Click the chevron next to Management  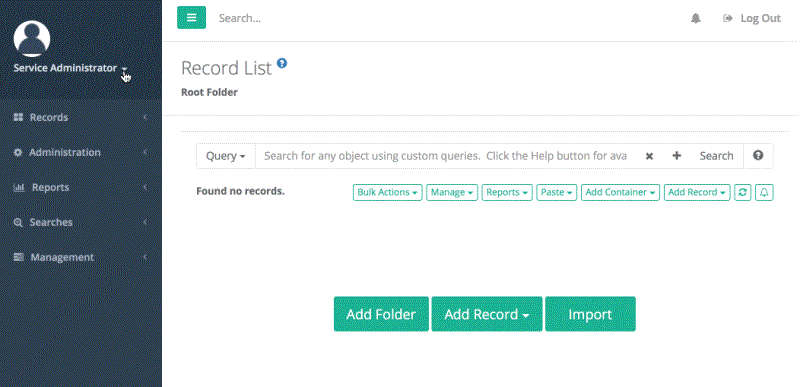pos(145,257)
